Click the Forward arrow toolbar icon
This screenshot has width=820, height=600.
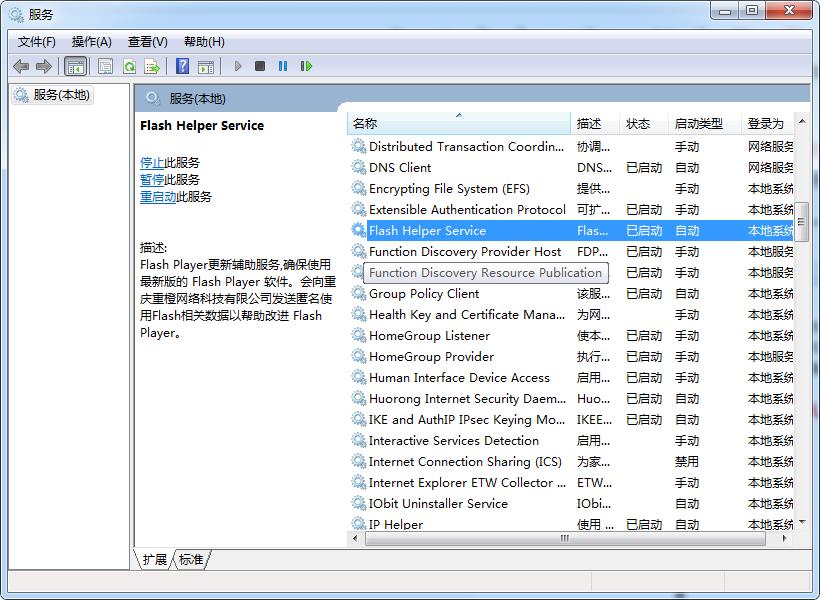point(43,66)
